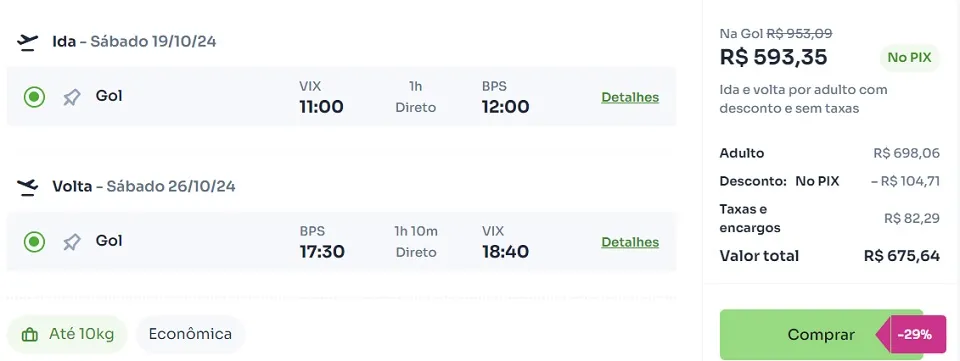Pin the outbound Gol flight
The width and height of the screenshot is (960, 361).
tap(72, 97)
